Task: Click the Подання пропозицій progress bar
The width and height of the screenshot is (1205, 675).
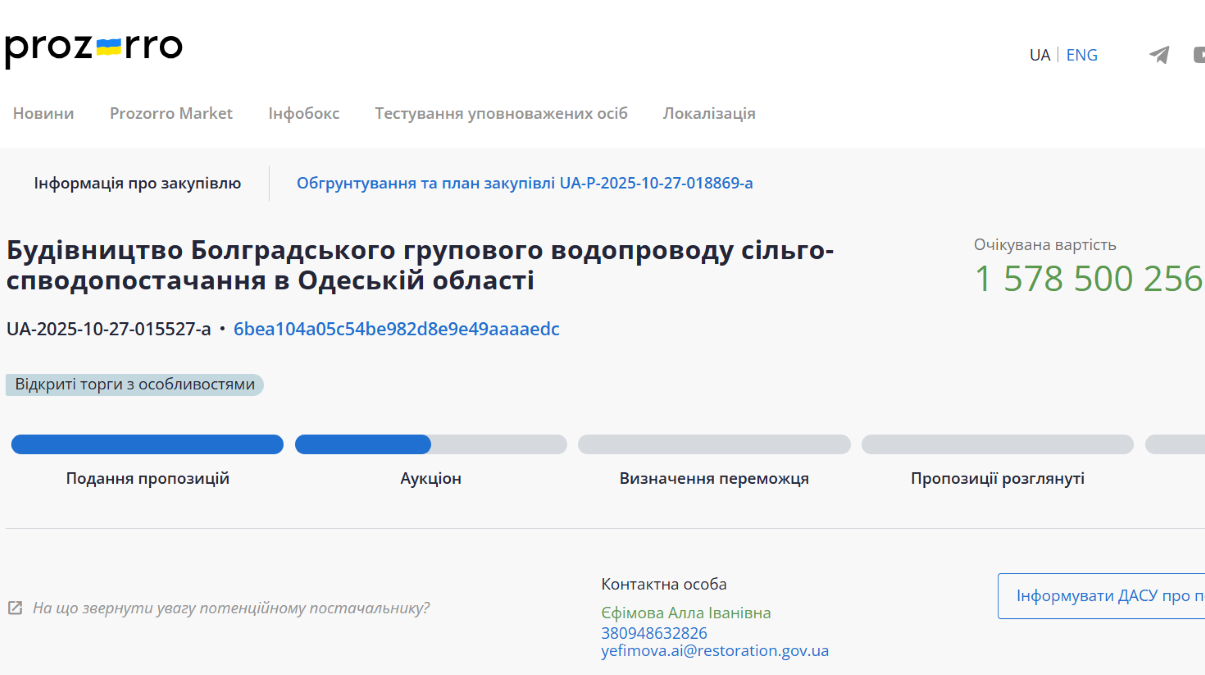Action: [147, 445]
